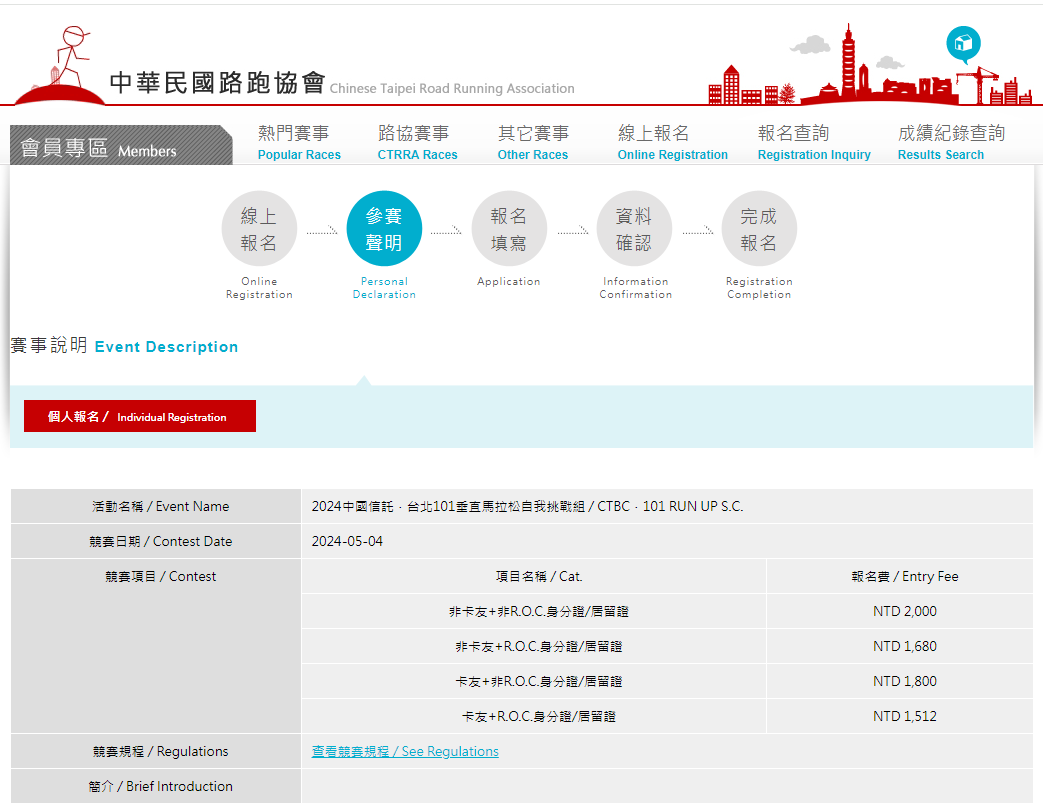Open the Members section tab

click(121, 145)
